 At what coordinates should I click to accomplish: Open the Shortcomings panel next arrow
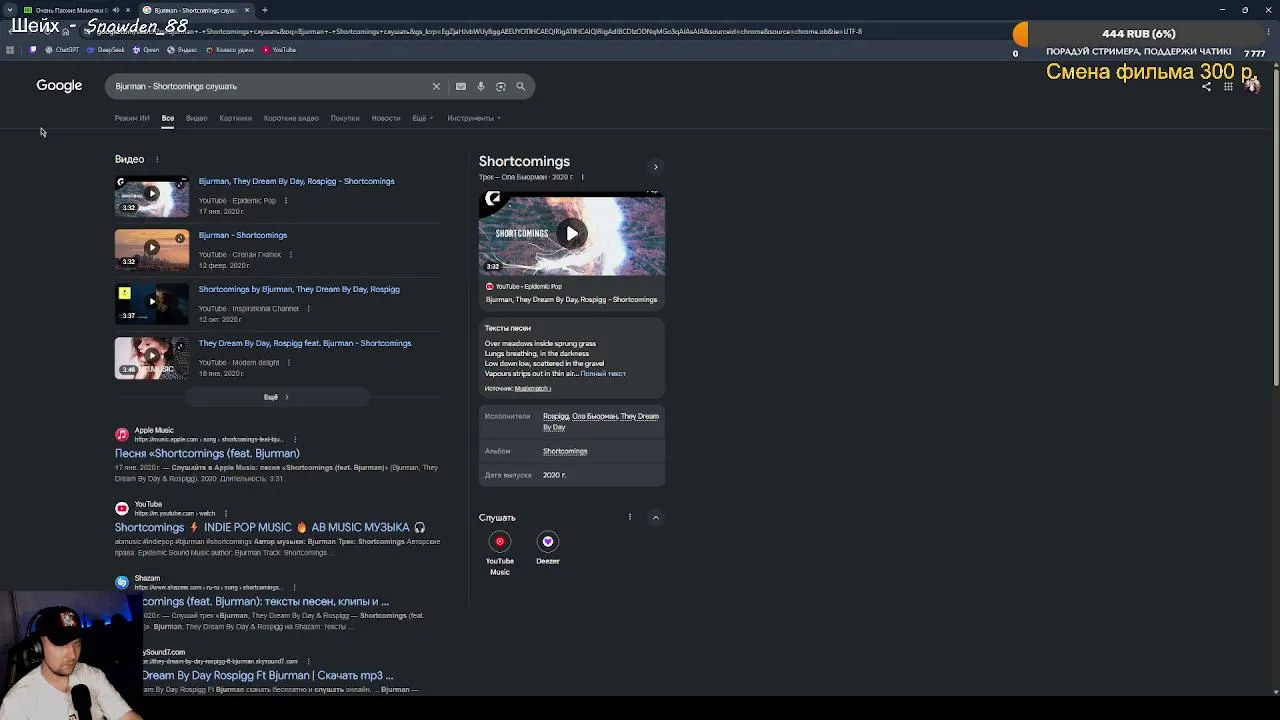click(x=656, y=167)
